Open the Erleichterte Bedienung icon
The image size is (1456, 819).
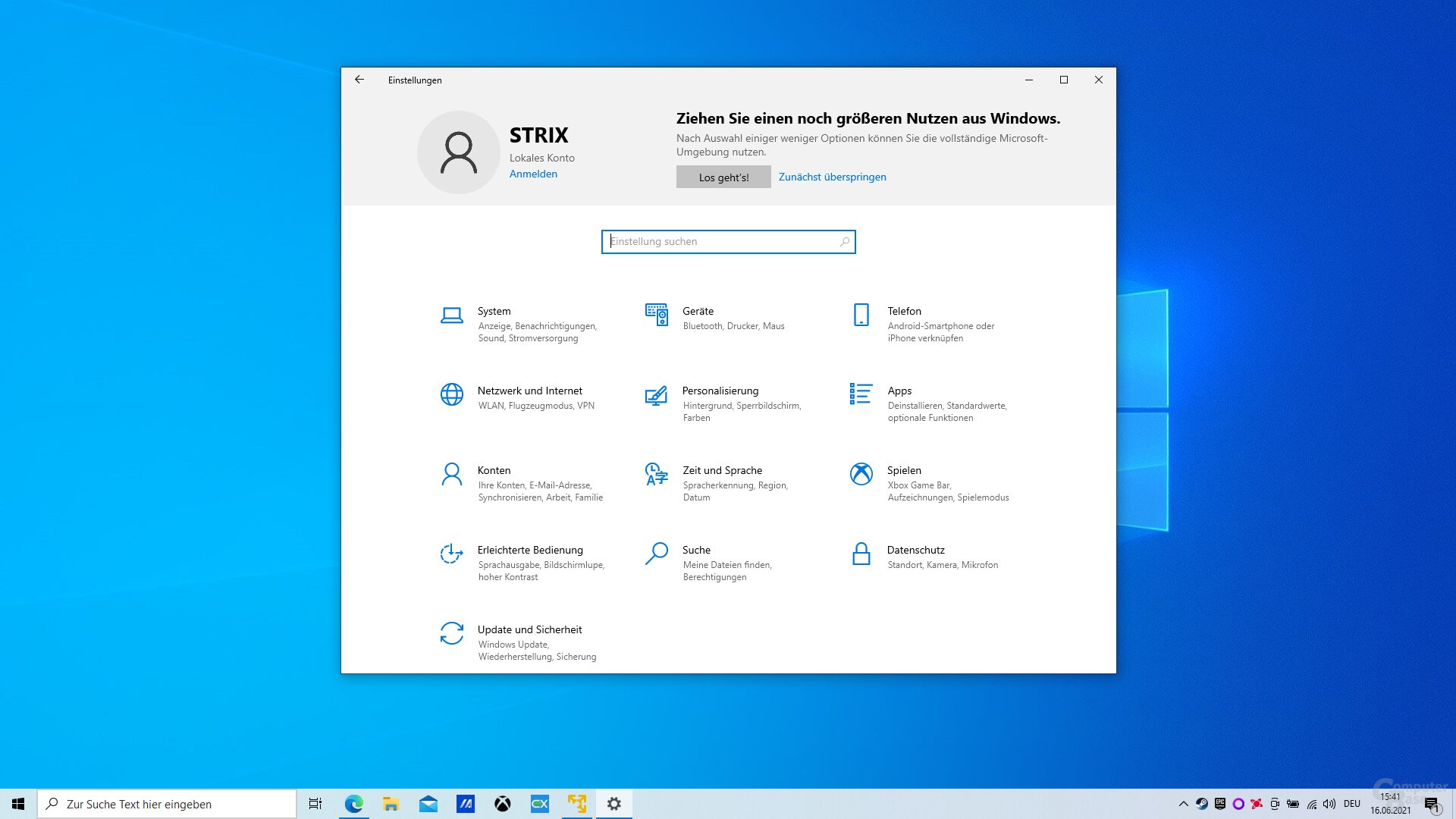click(452, 554)
